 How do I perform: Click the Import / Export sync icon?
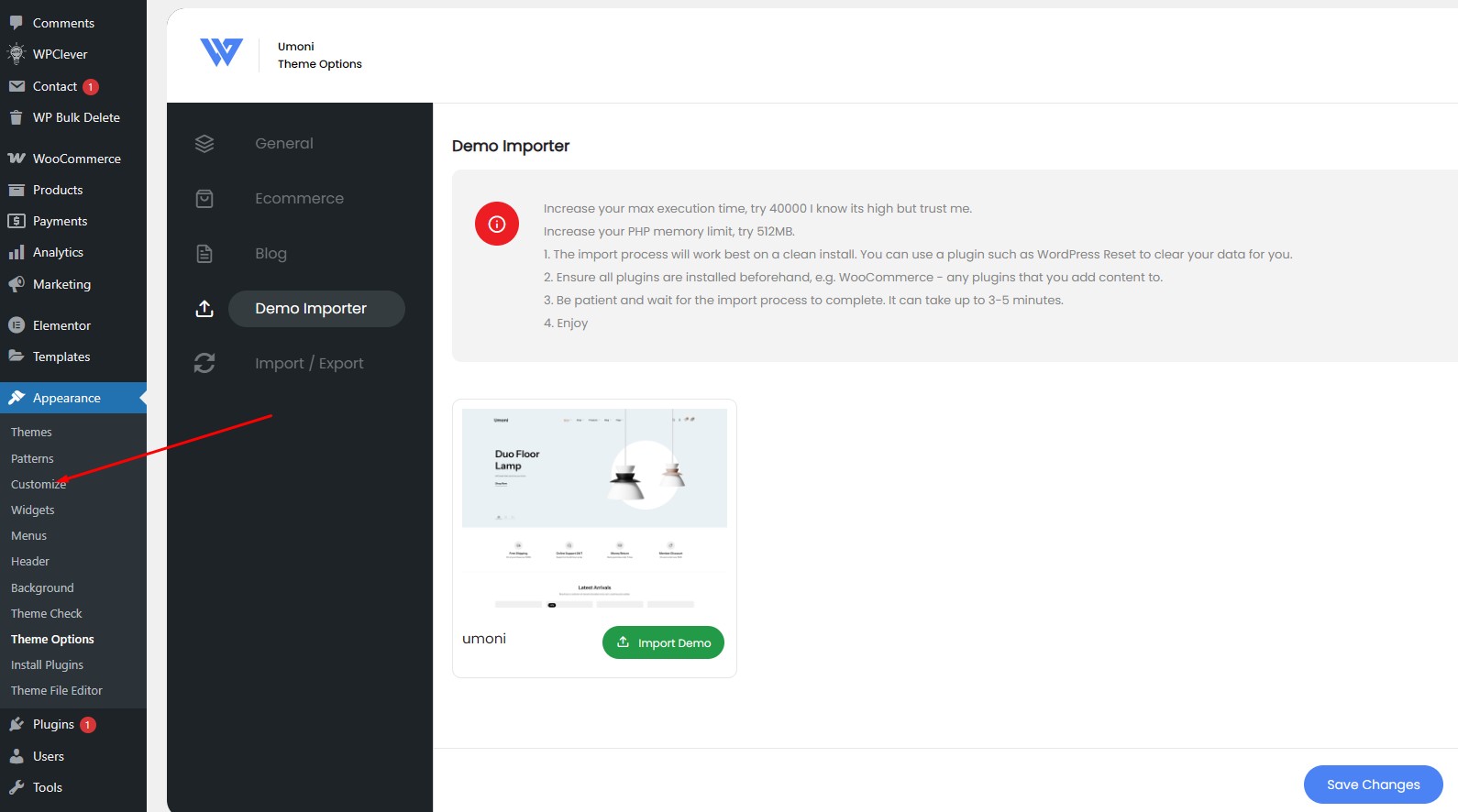pos(204,364)
